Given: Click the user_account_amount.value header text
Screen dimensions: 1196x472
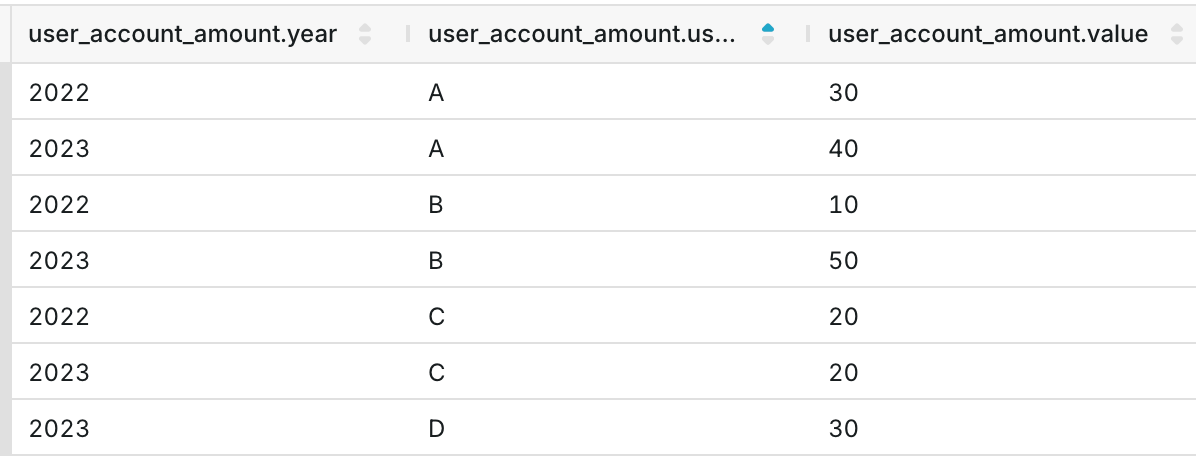Looking at the screenshot, I should [988, 35].
